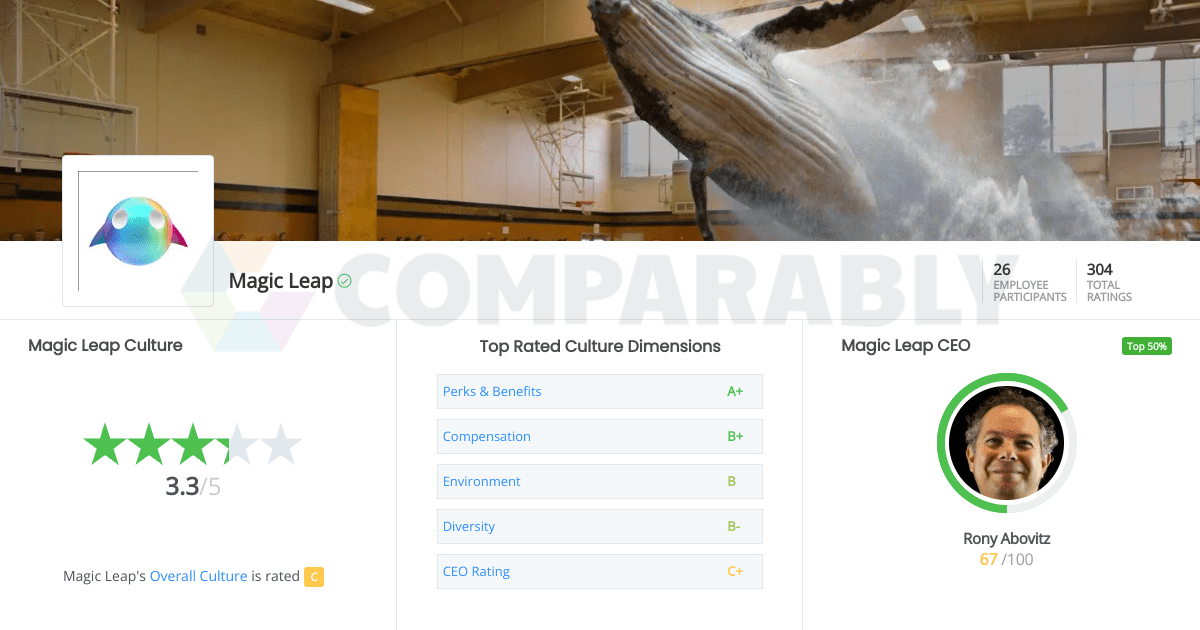Screen dimensions: 1200x630
Task: Click the fifth gray rating star
Action: [280, 444]
